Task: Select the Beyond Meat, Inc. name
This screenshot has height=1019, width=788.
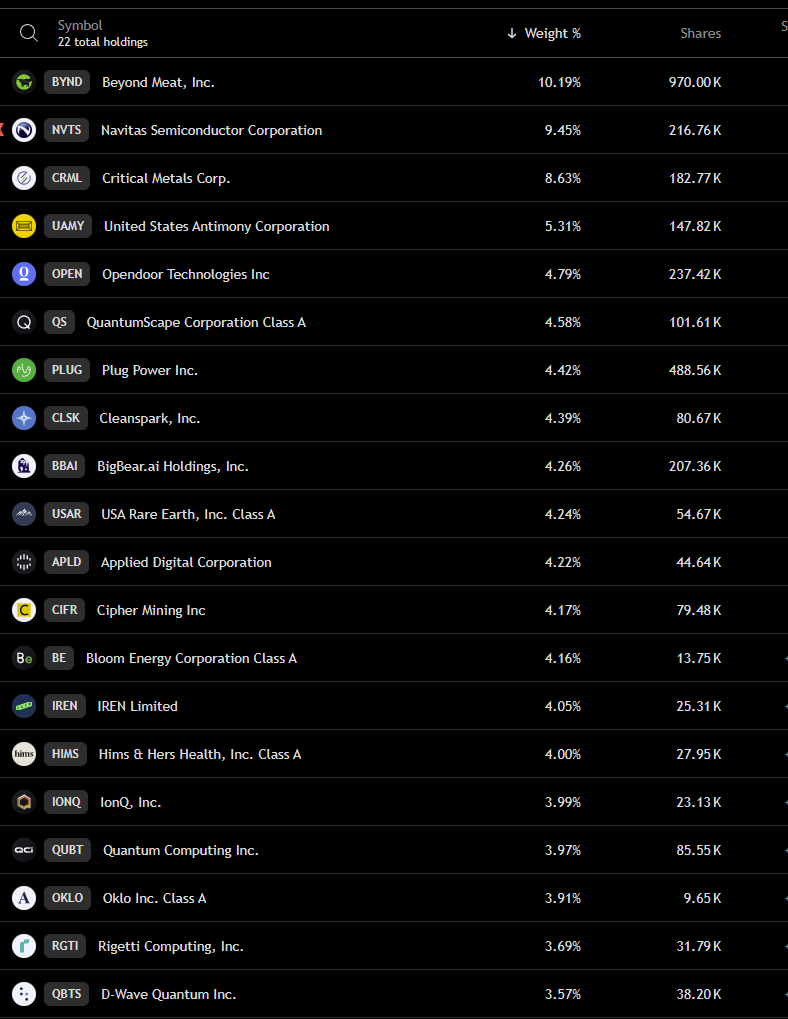Action: (x=158, y=83)
